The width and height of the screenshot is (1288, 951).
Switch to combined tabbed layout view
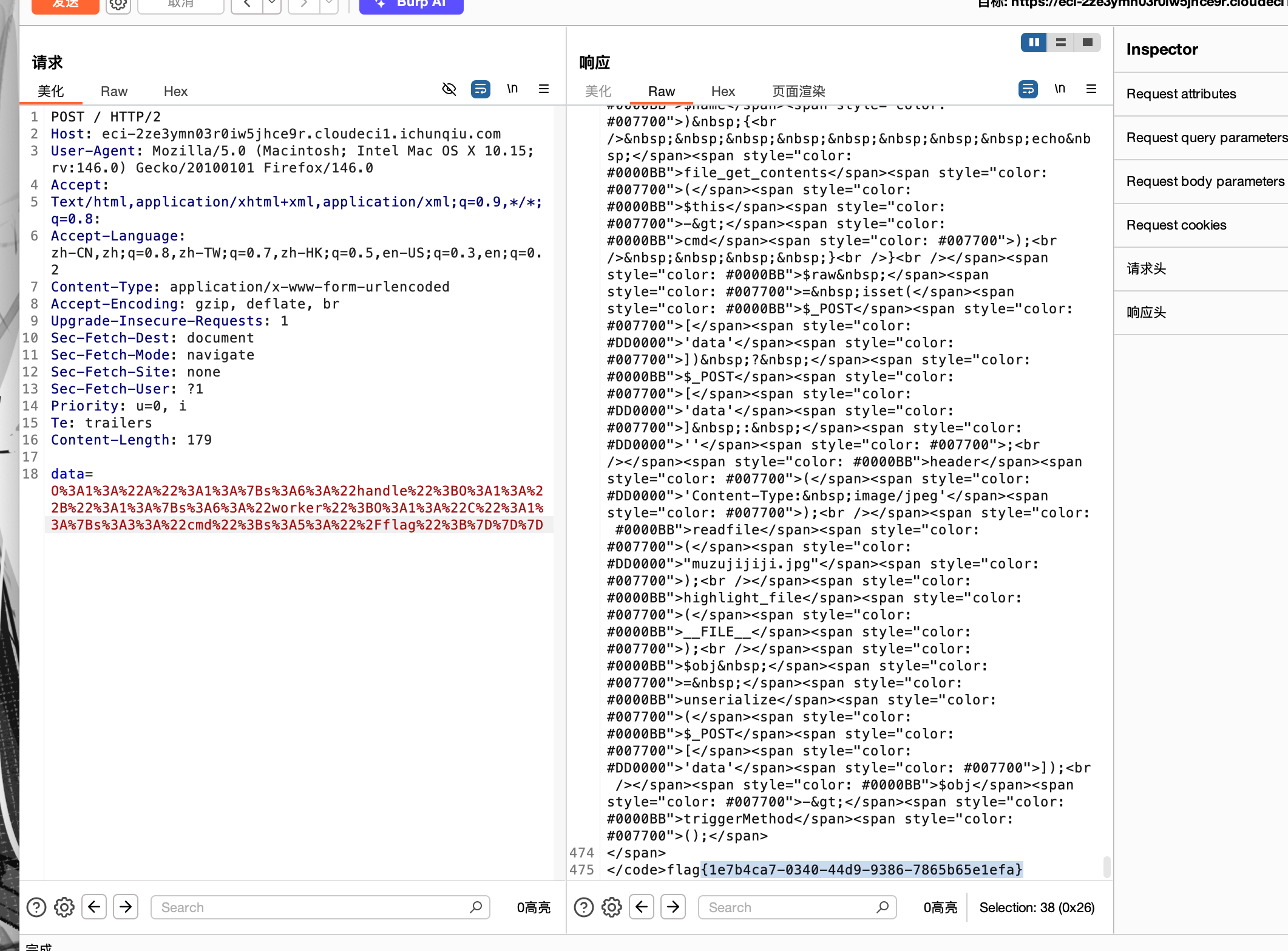[1087, 43]
